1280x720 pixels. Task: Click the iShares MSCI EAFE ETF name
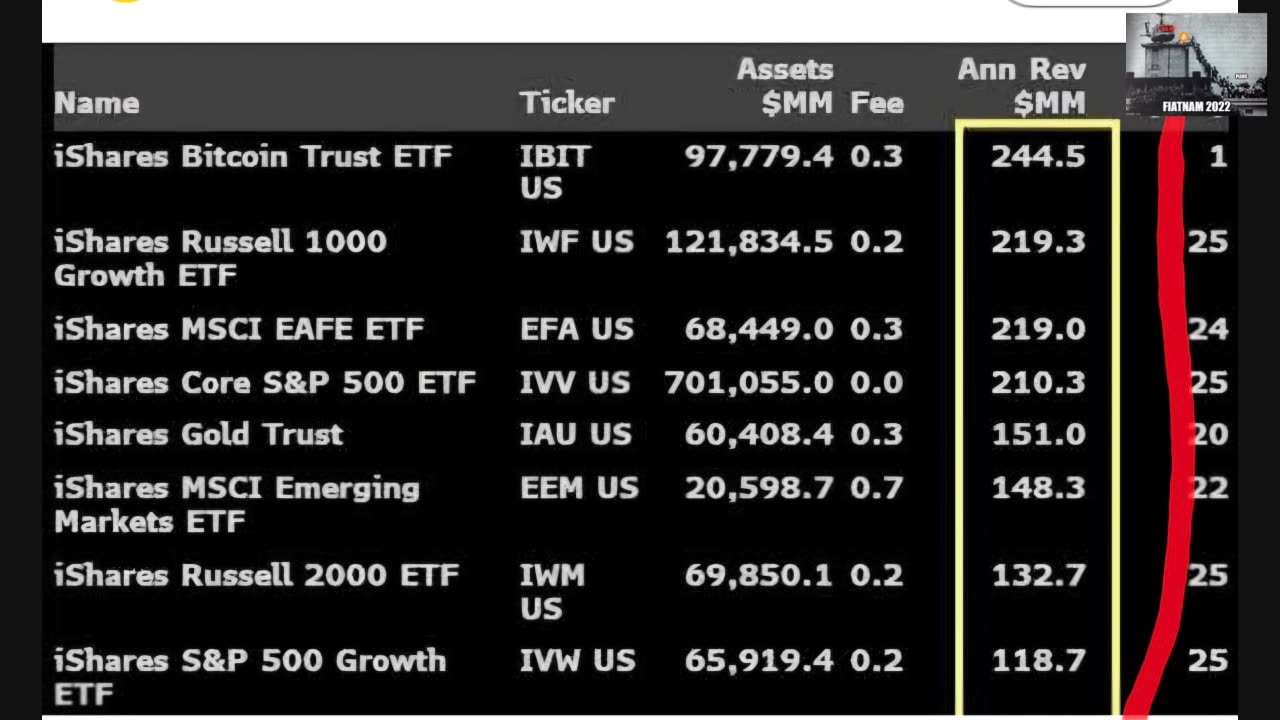tap(239, 329)
